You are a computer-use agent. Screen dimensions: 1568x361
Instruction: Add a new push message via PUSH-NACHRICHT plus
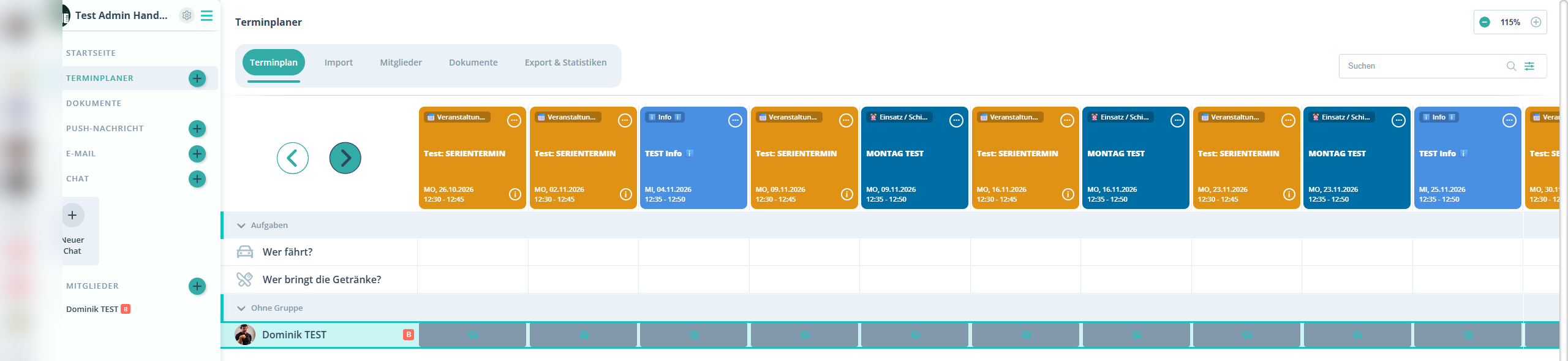coord(197,129)
